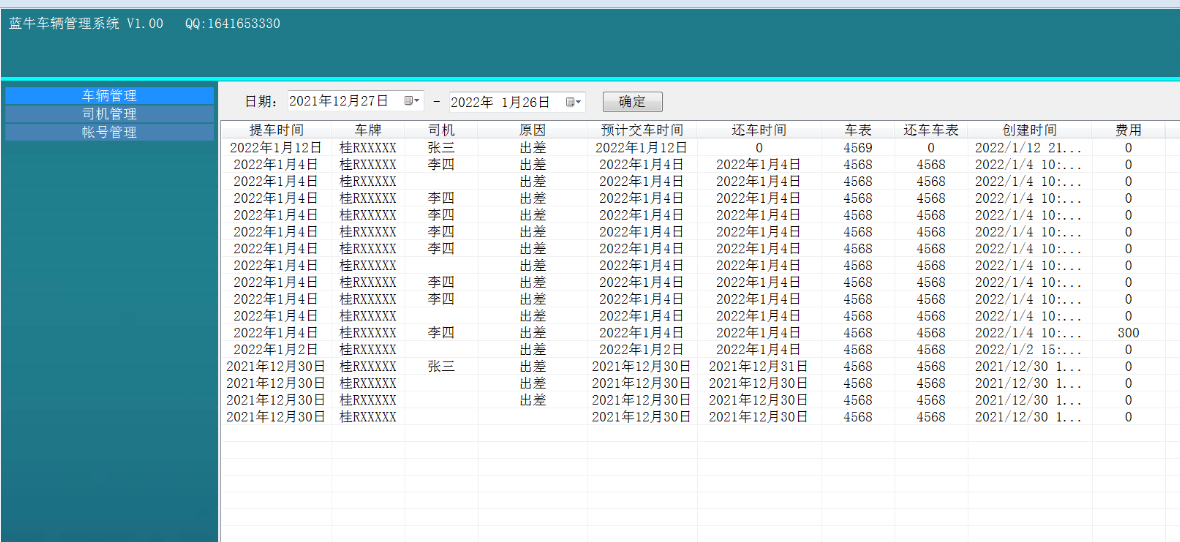
Task: Select 预计交车时间 cell 2022年1月12日
Action: [641, 148]
